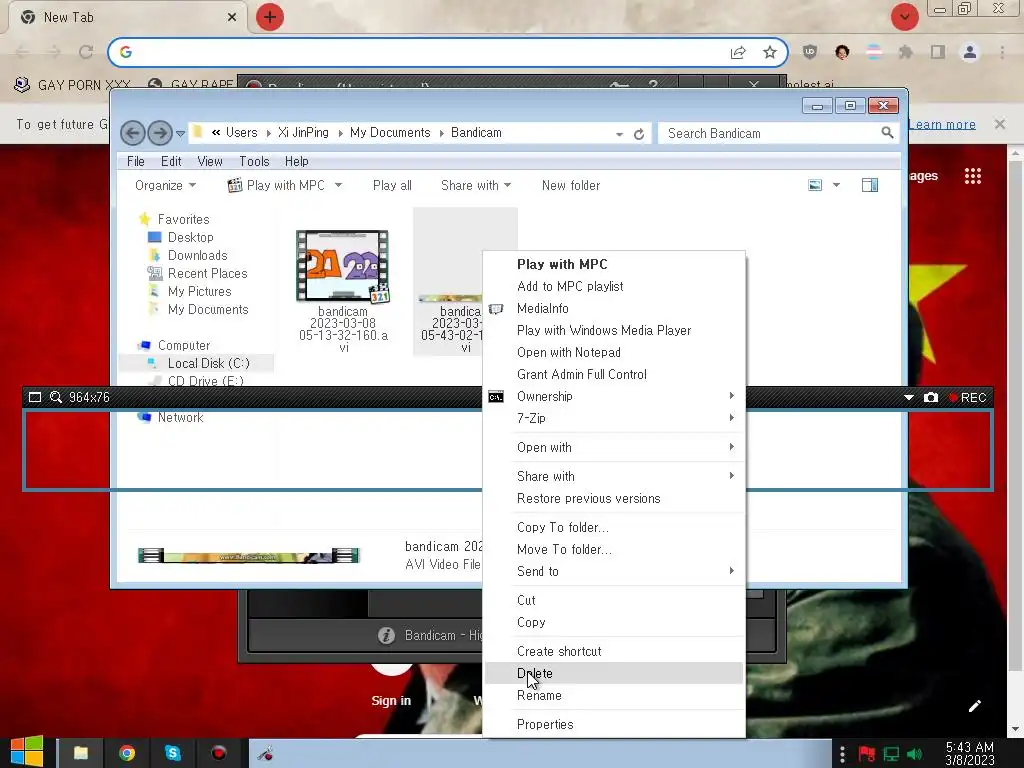Open Skype from the taskbar
Screen dimensions: 1024x768
click(172, 753)
